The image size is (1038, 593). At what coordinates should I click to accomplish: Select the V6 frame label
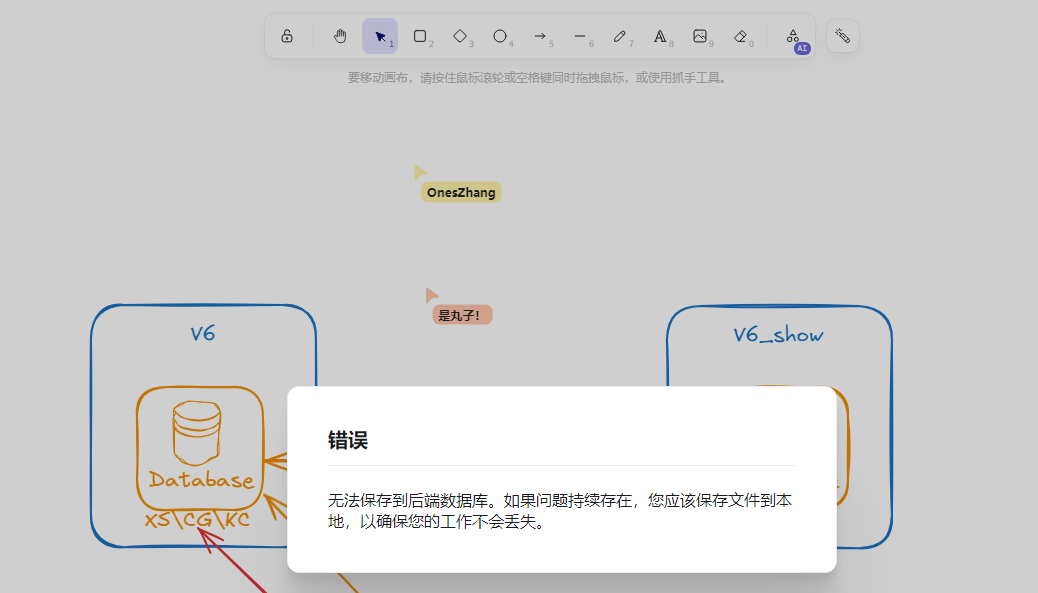point(201,332)
